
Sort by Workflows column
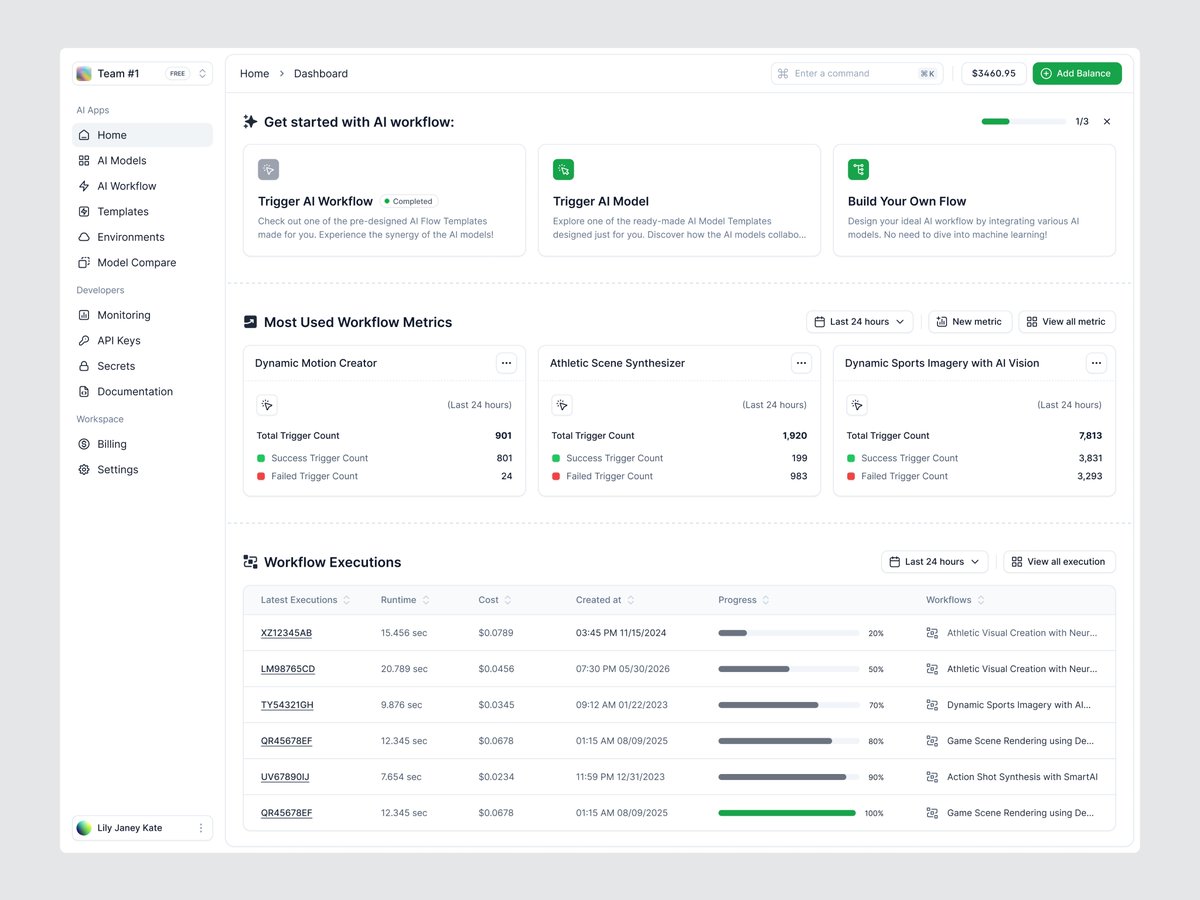coord(955,600)
